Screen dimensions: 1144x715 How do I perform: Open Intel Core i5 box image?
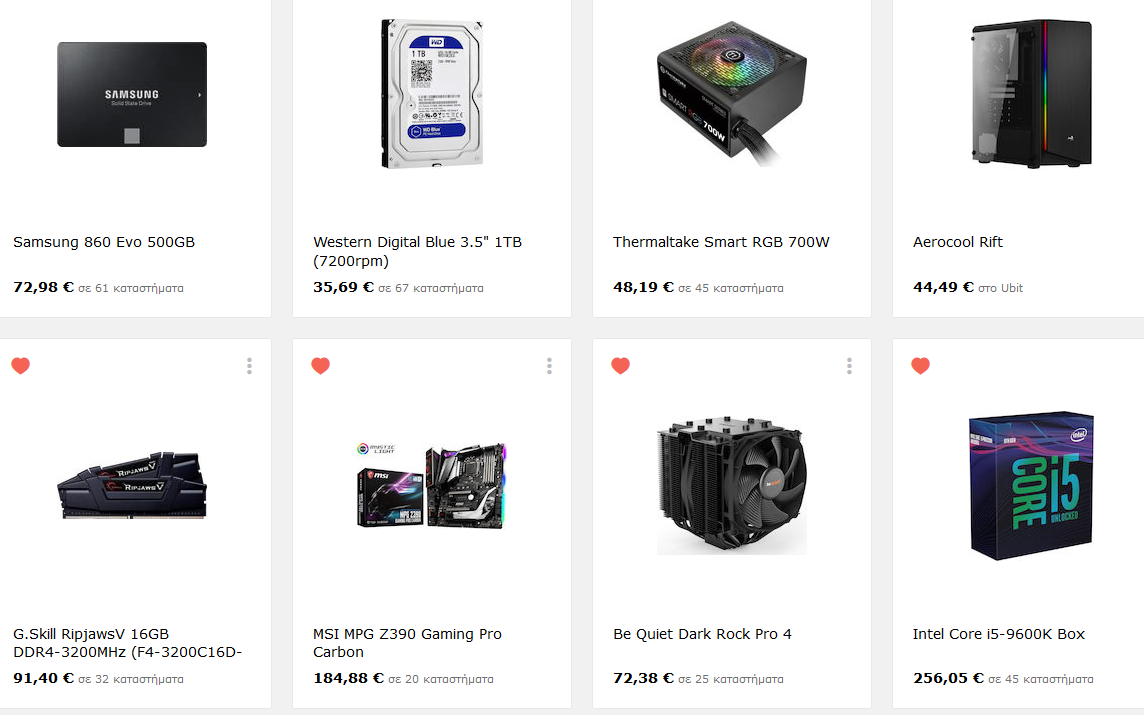(x=1032, y=485)
